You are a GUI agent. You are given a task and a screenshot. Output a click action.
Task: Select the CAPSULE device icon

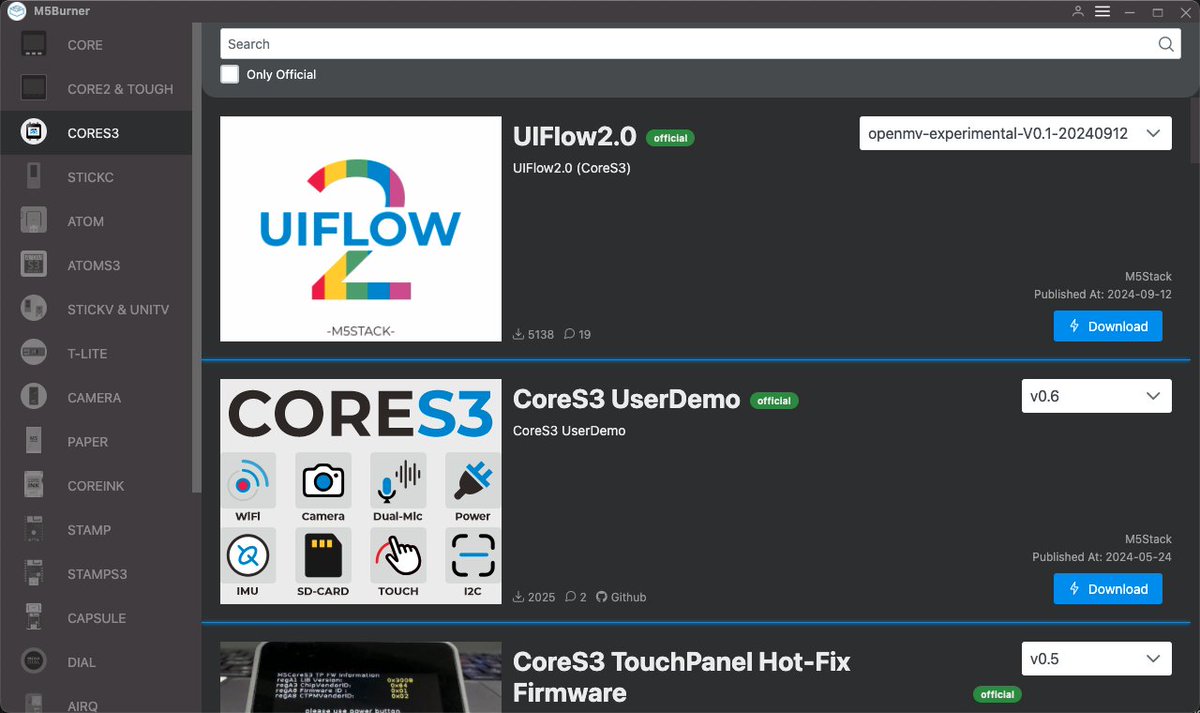(34, 618)
